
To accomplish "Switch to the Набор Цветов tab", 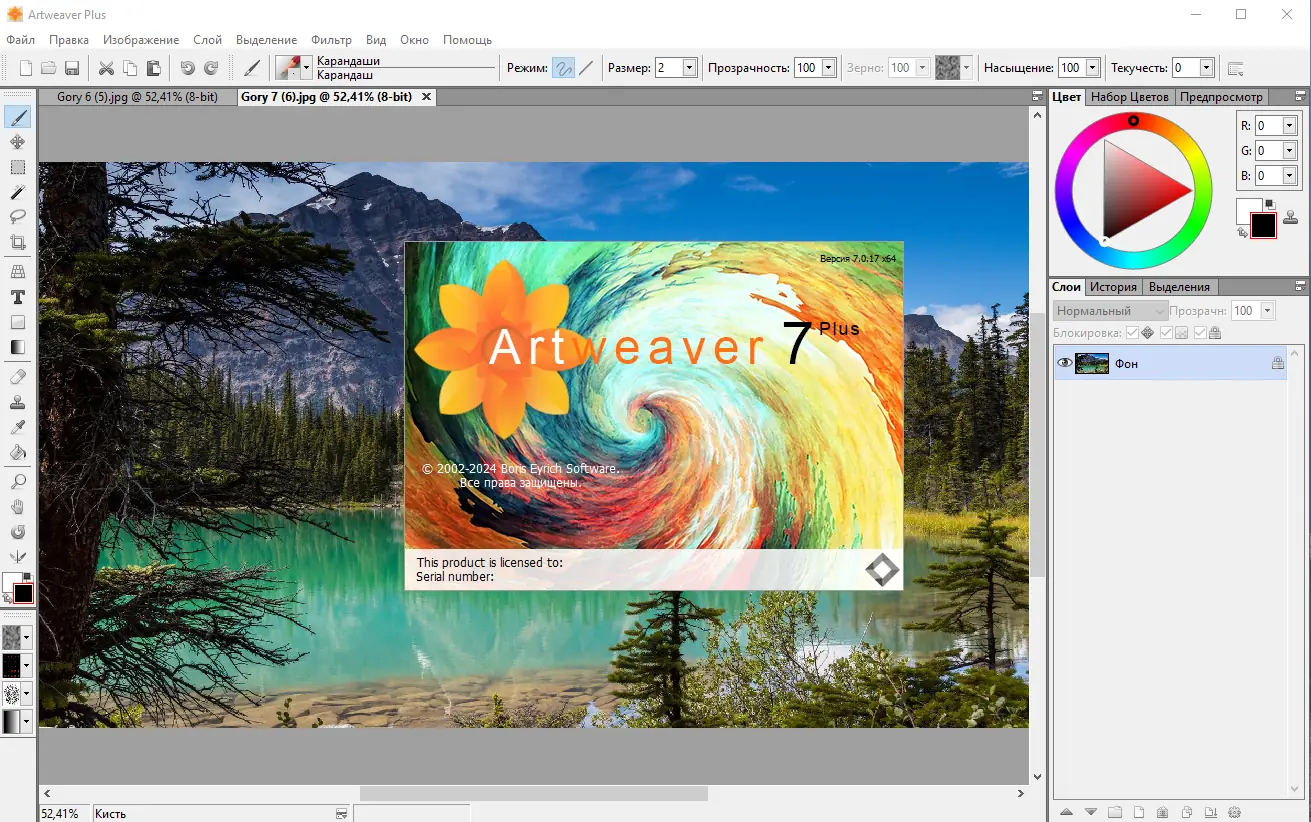I will click(x=1129, y=97).
